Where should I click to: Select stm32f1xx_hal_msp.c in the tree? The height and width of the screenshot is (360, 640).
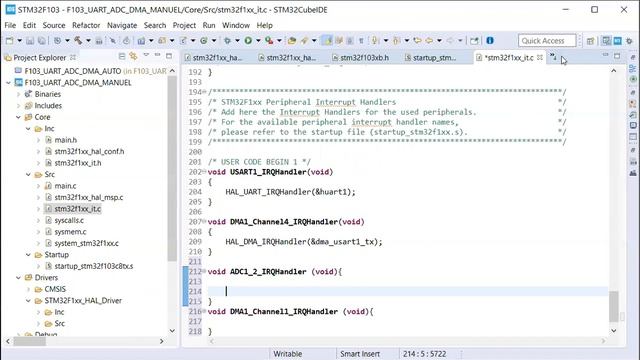pos(89,197)
